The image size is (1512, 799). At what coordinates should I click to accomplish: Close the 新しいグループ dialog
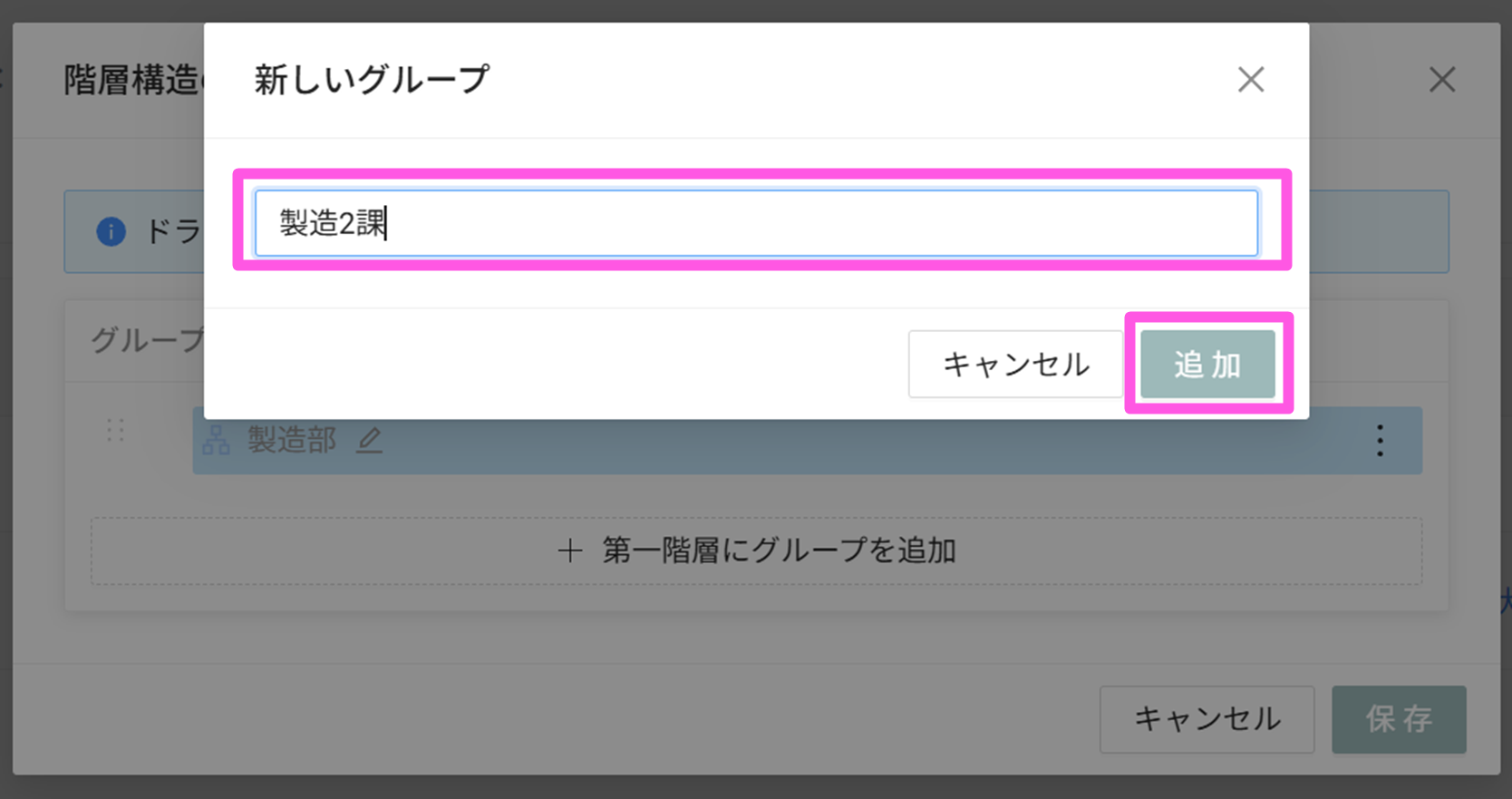1251,80
